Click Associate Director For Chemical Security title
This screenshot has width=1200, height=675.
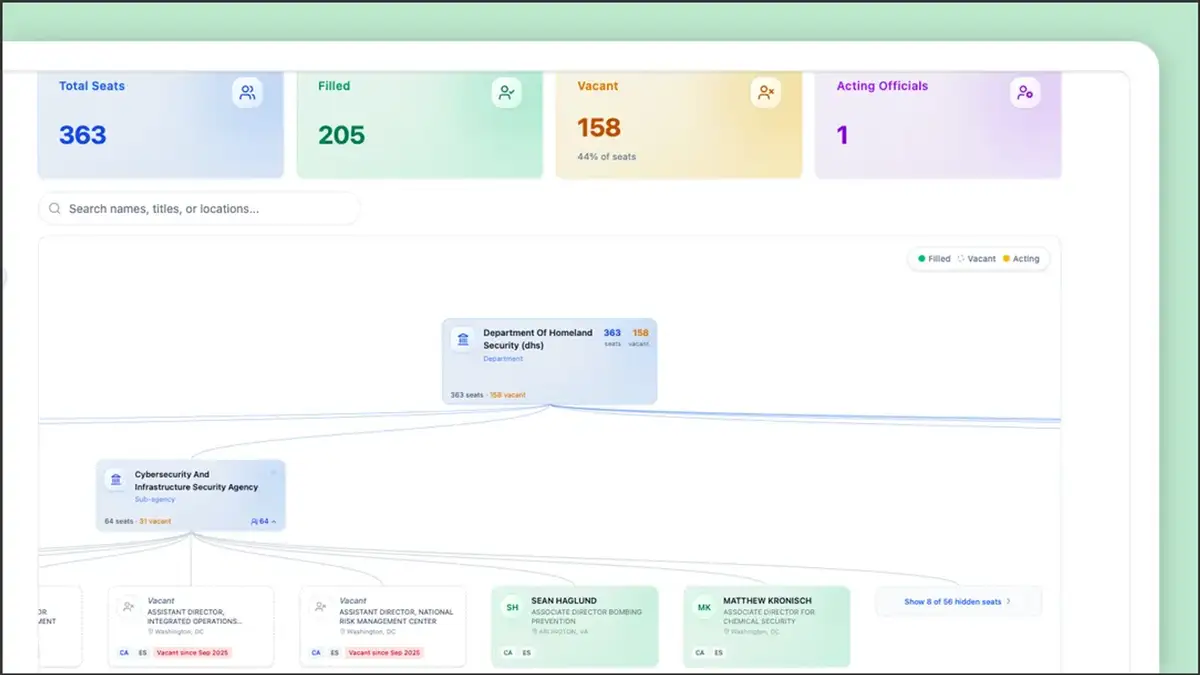(x=769, y=616)
